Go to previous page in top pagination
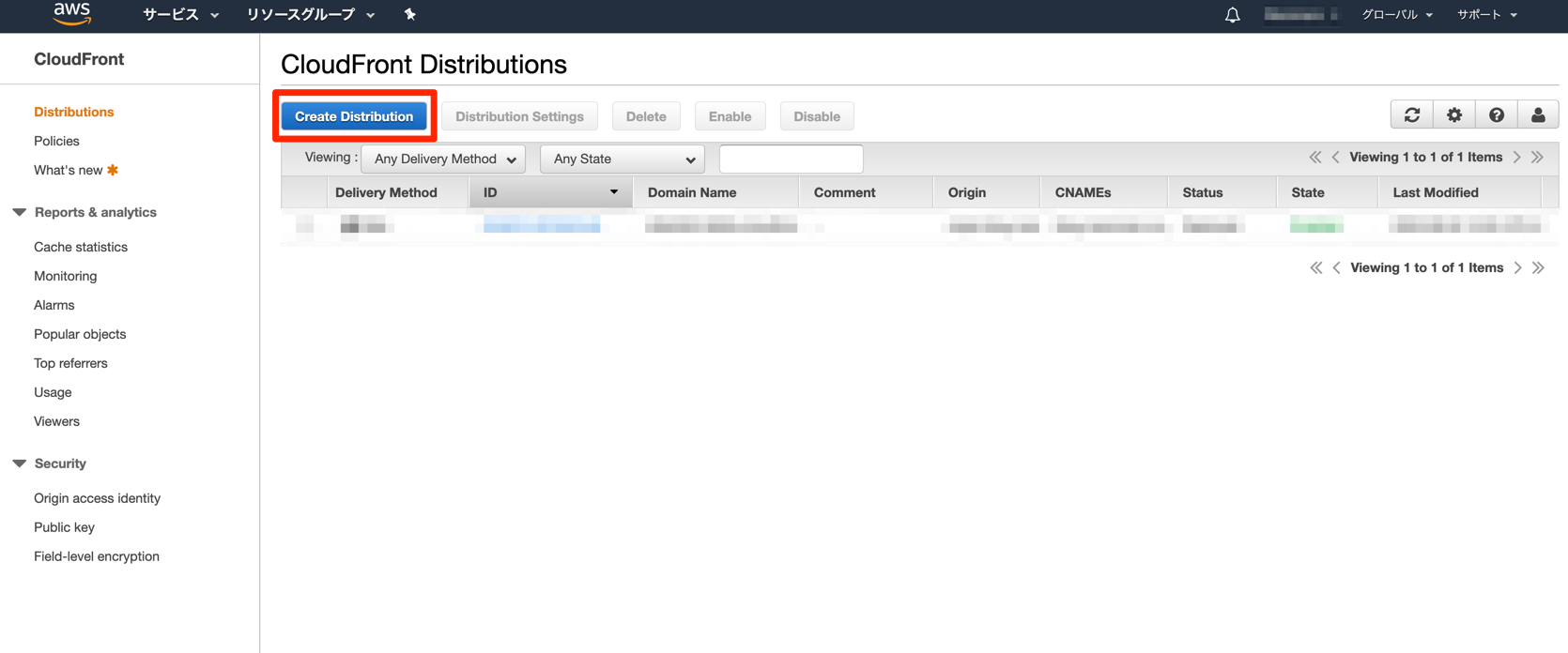The image size is (1568, 653). (1335, 158)
